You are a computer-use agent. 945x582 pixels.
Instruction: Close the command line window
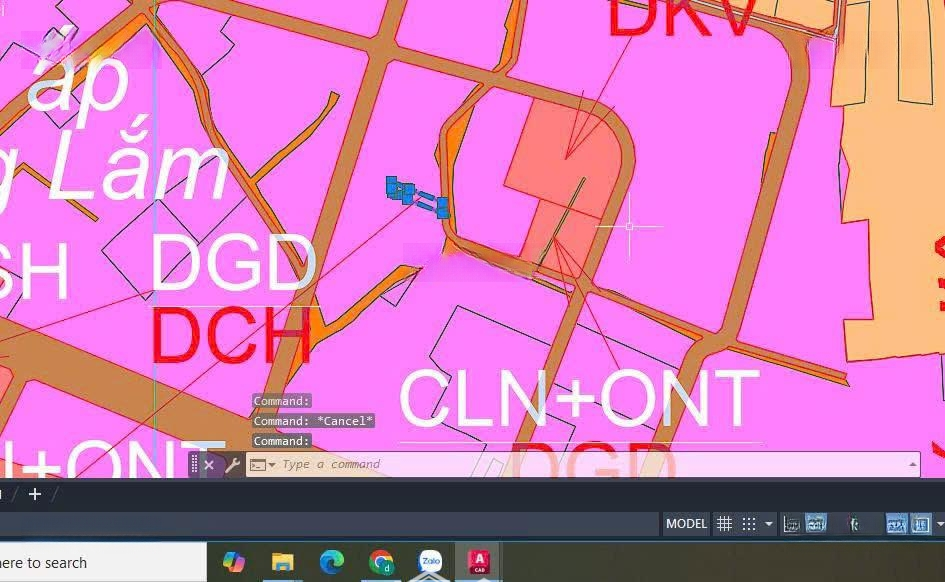tap(209, 465)
